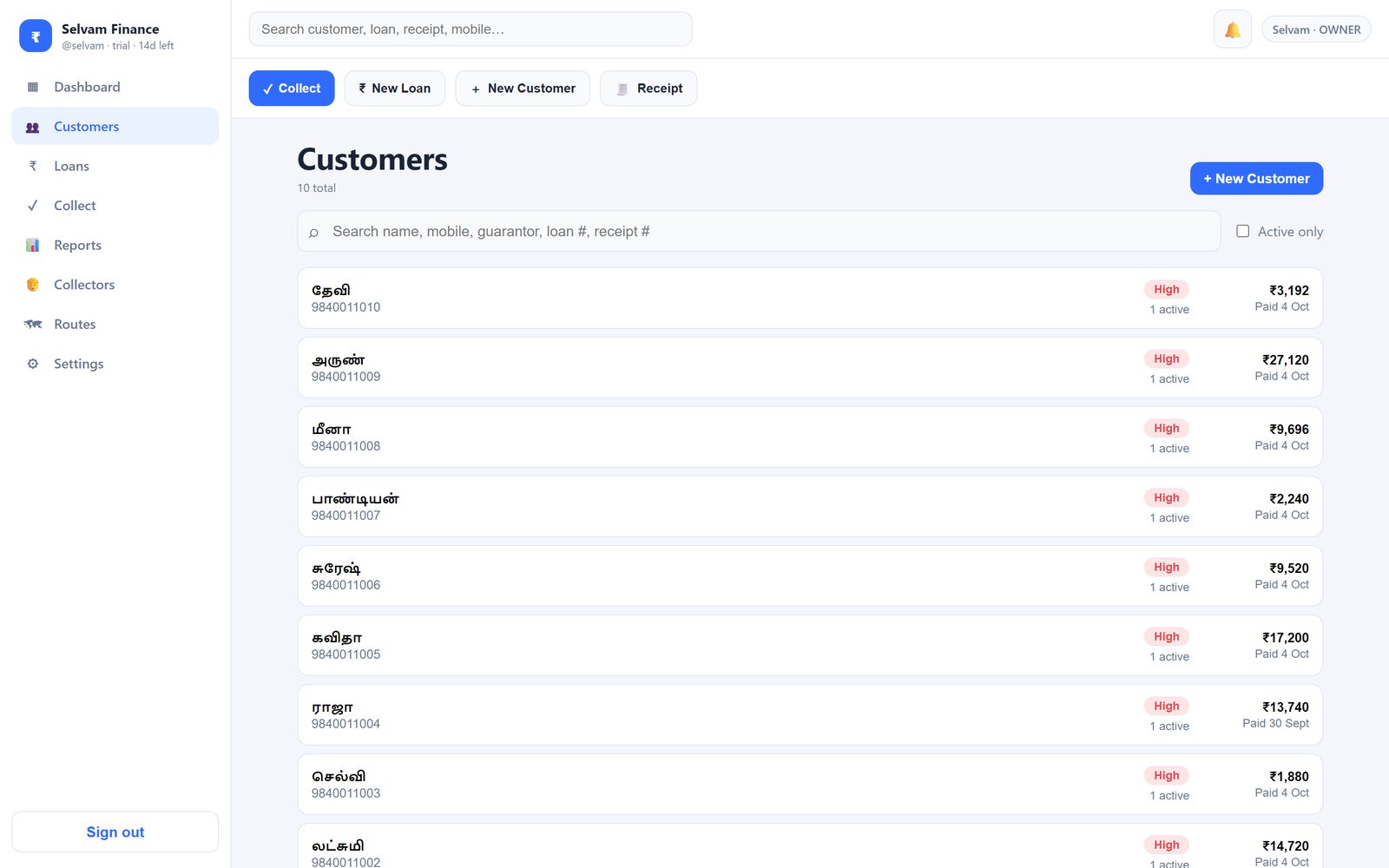Sign out of the account
This screenshot has width=1389, height=868.
[x=115, y=832]
